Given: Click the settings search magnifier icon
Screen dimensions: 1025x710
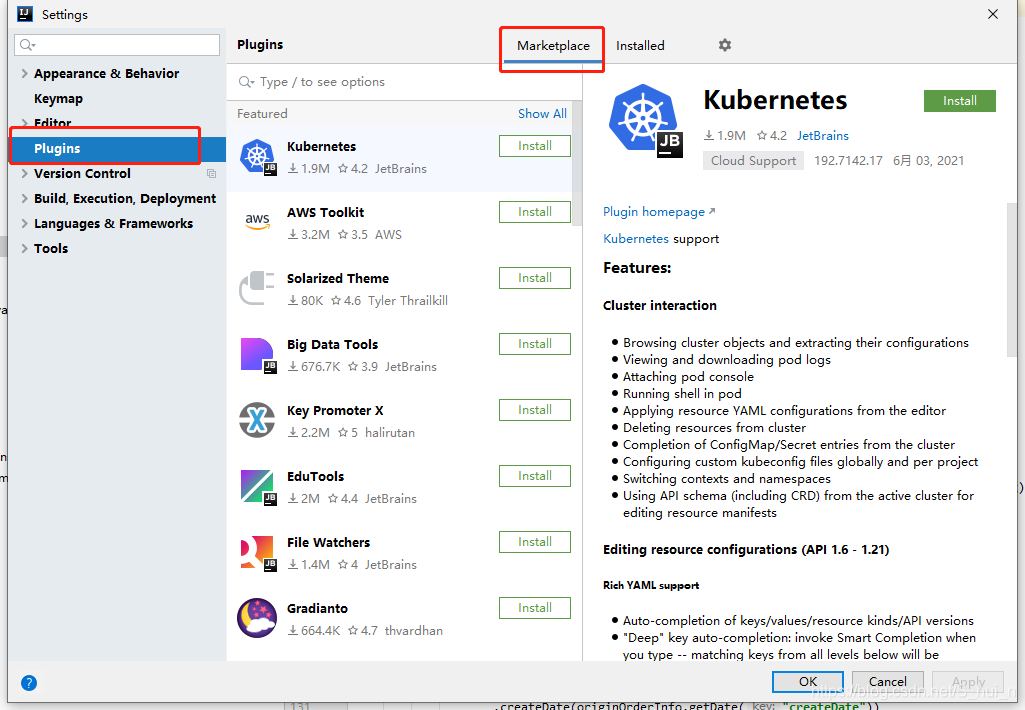Looking at the screenshot, I should tap(27, 44).
